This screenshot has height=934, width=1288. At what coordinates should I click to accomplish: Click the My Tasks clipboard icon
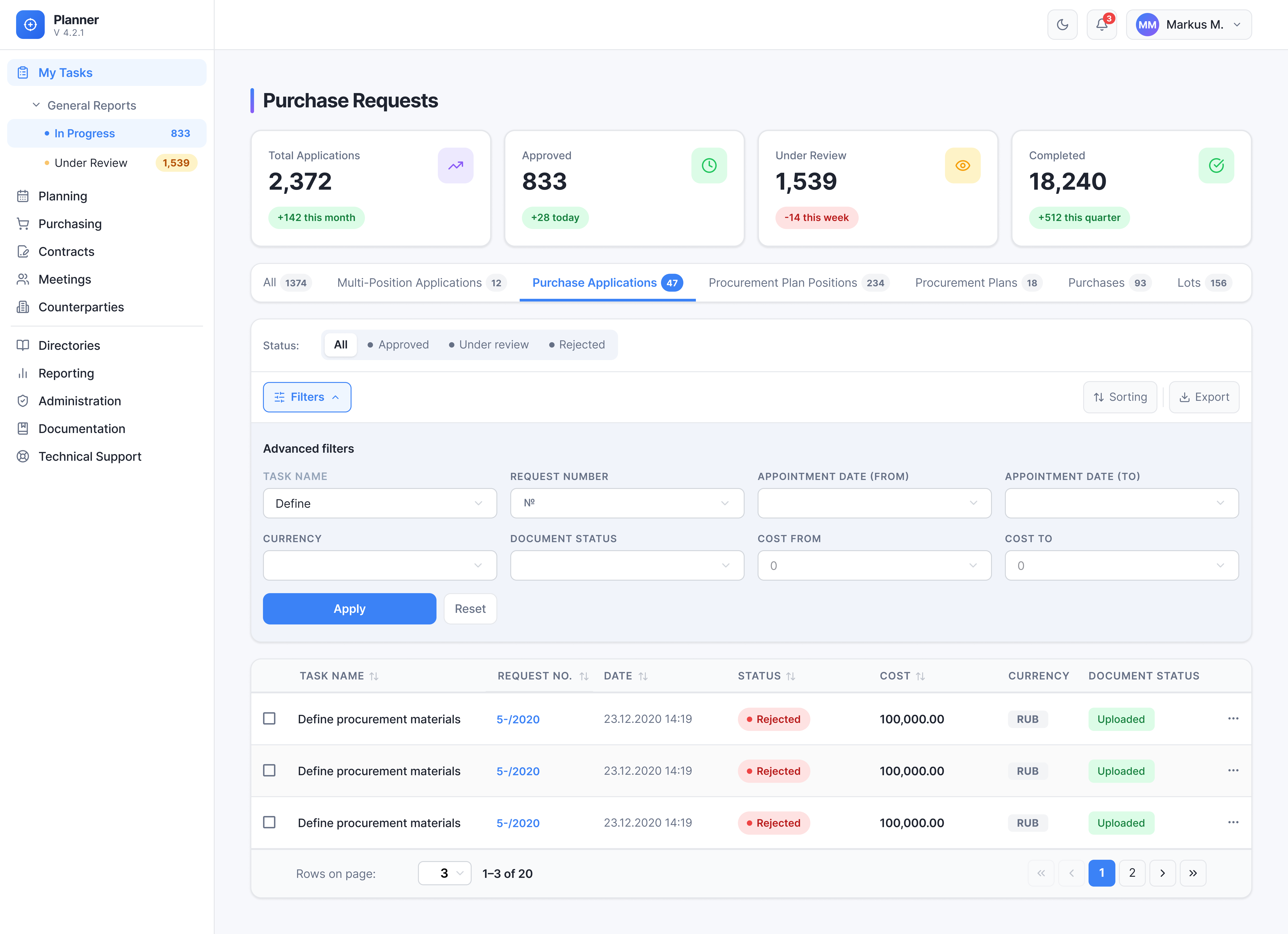click(23, 73)
